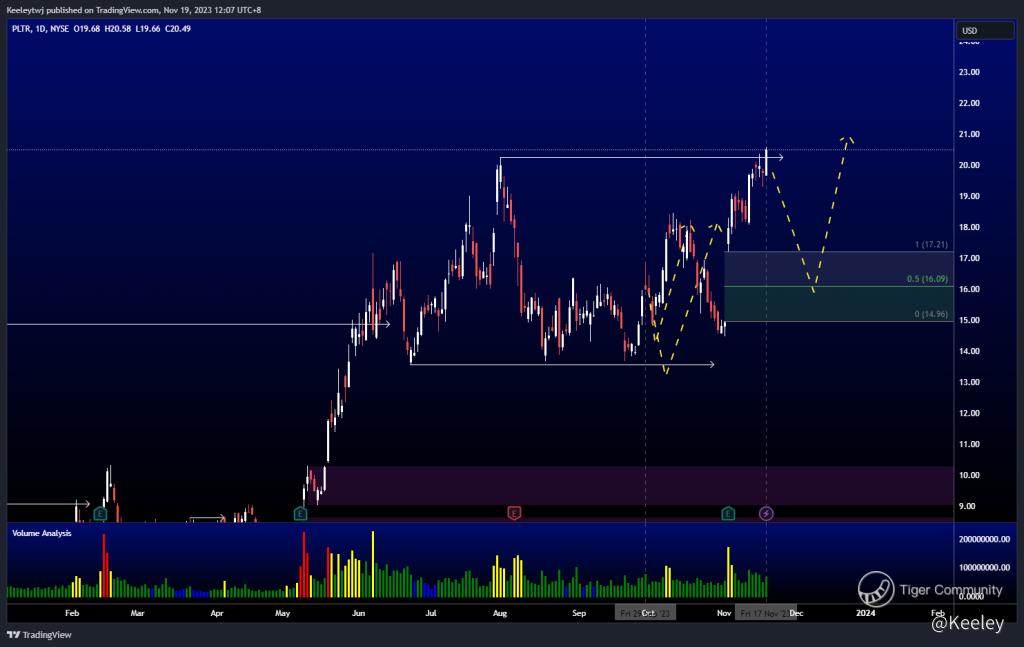
Task: Click the Fibonacci level label 0.5 (16.09)
Action: tap(927, 279)
